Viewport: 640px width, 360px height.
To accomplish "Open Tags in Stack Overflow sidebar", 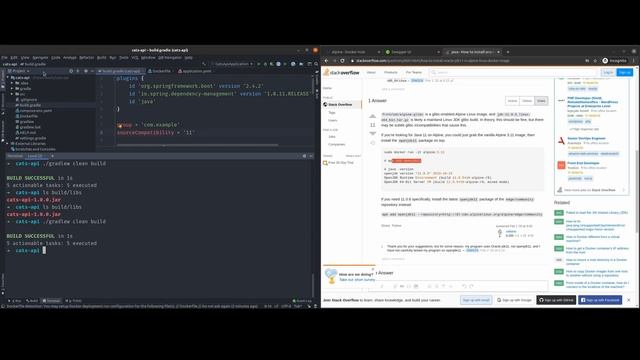I will pyautogui.click(x=332, y=113).
